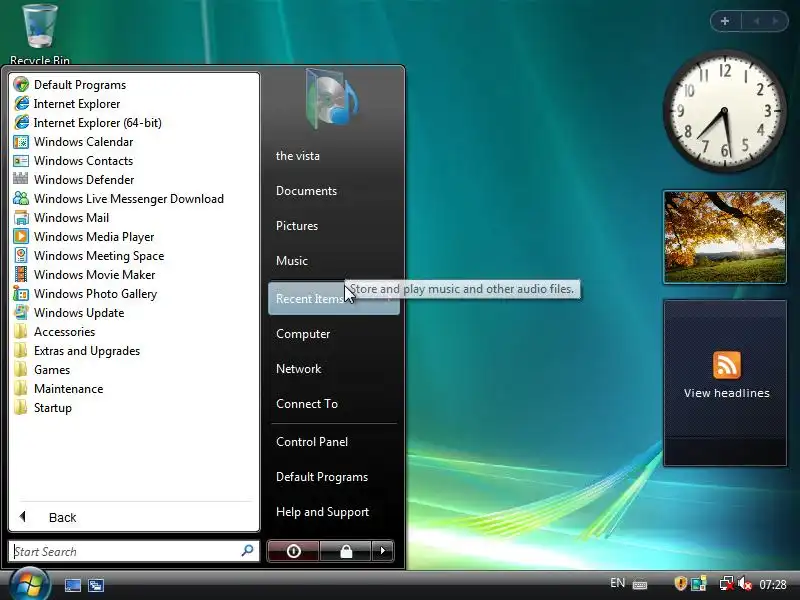Image resolution: width=800 pixels, height=600 pixels.
Task: Open Windows Mail icon
Action: (x=21, y=218)
